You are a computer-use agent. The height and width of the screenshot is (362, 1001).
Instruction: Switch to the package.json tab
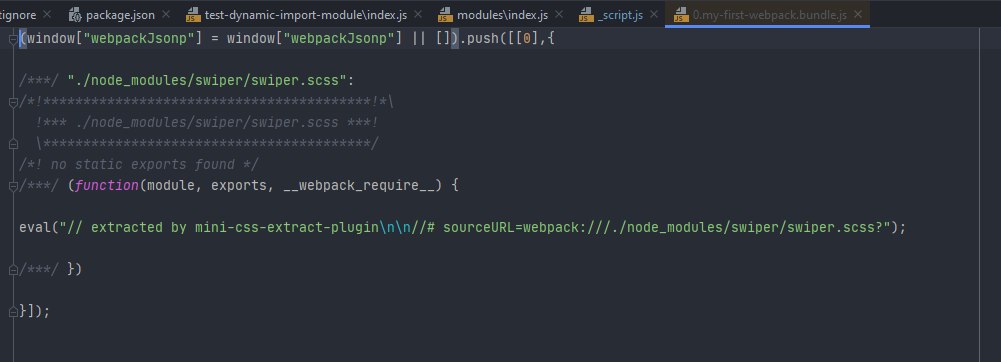point(120,14)
